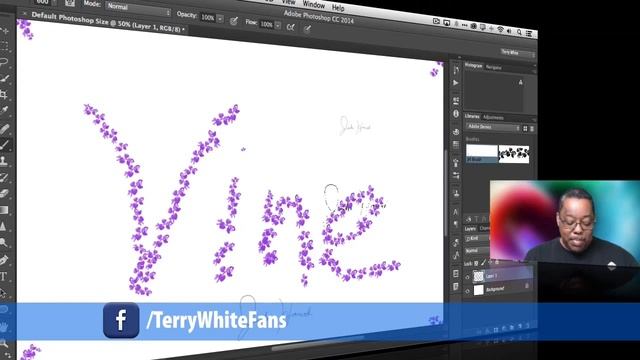Open the Clone Source icon in dock
Screen dimensions: 640x360
click(x=456, y=193)
